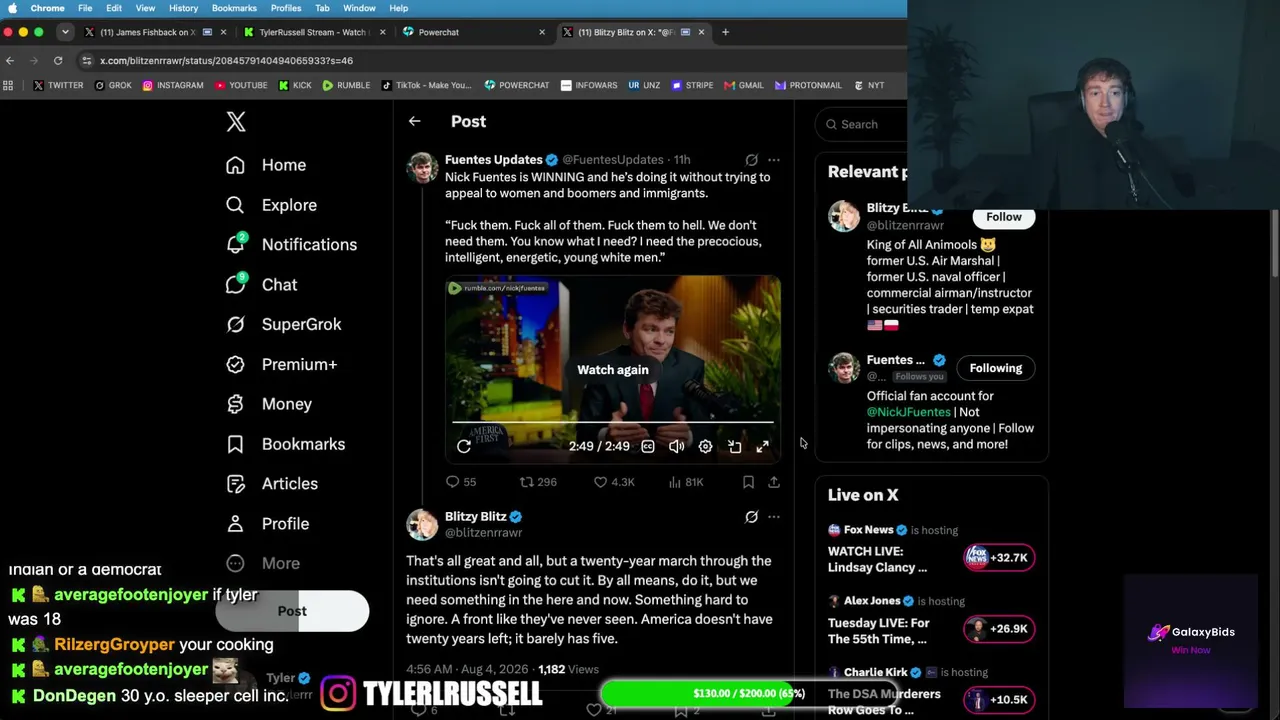Viewport: 1280px width, 720px height.
Task: Open the GROK bookmark
Action: [x=113, y=85]
